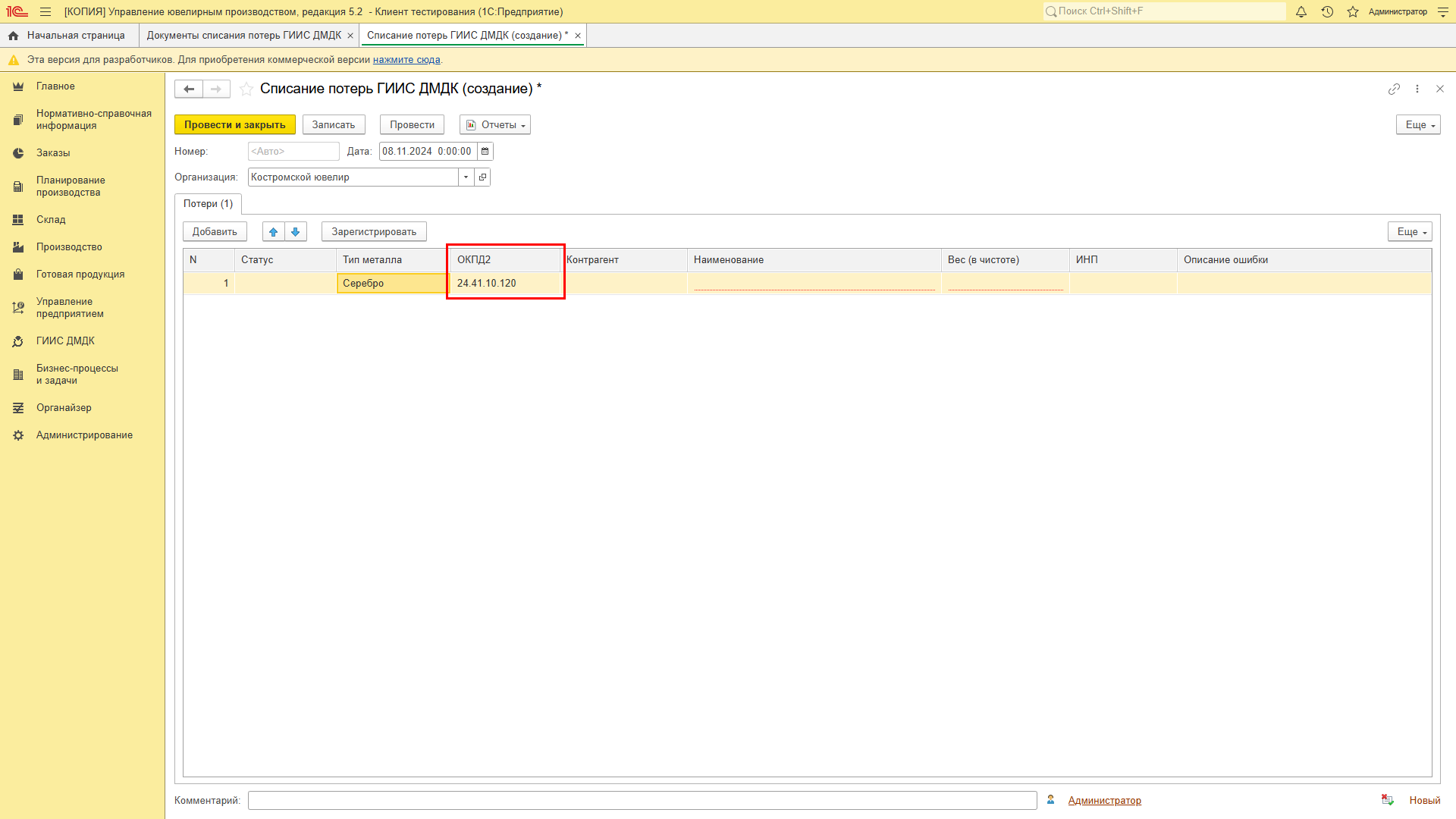Open Бизнес-процессы и задачи section
The height and width of the screenshot is (819, 1456).
tap(77, 375)
